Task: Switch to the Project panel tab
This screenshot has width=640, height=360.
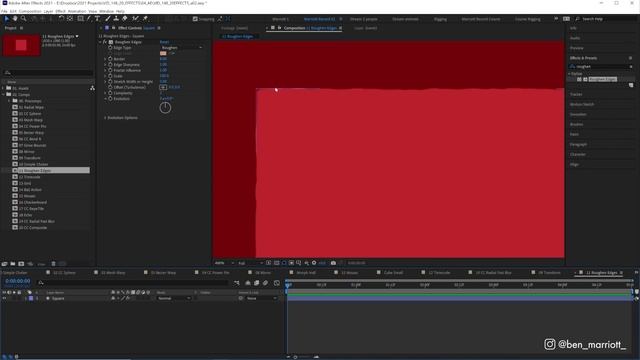Action: tap(11, 28)
